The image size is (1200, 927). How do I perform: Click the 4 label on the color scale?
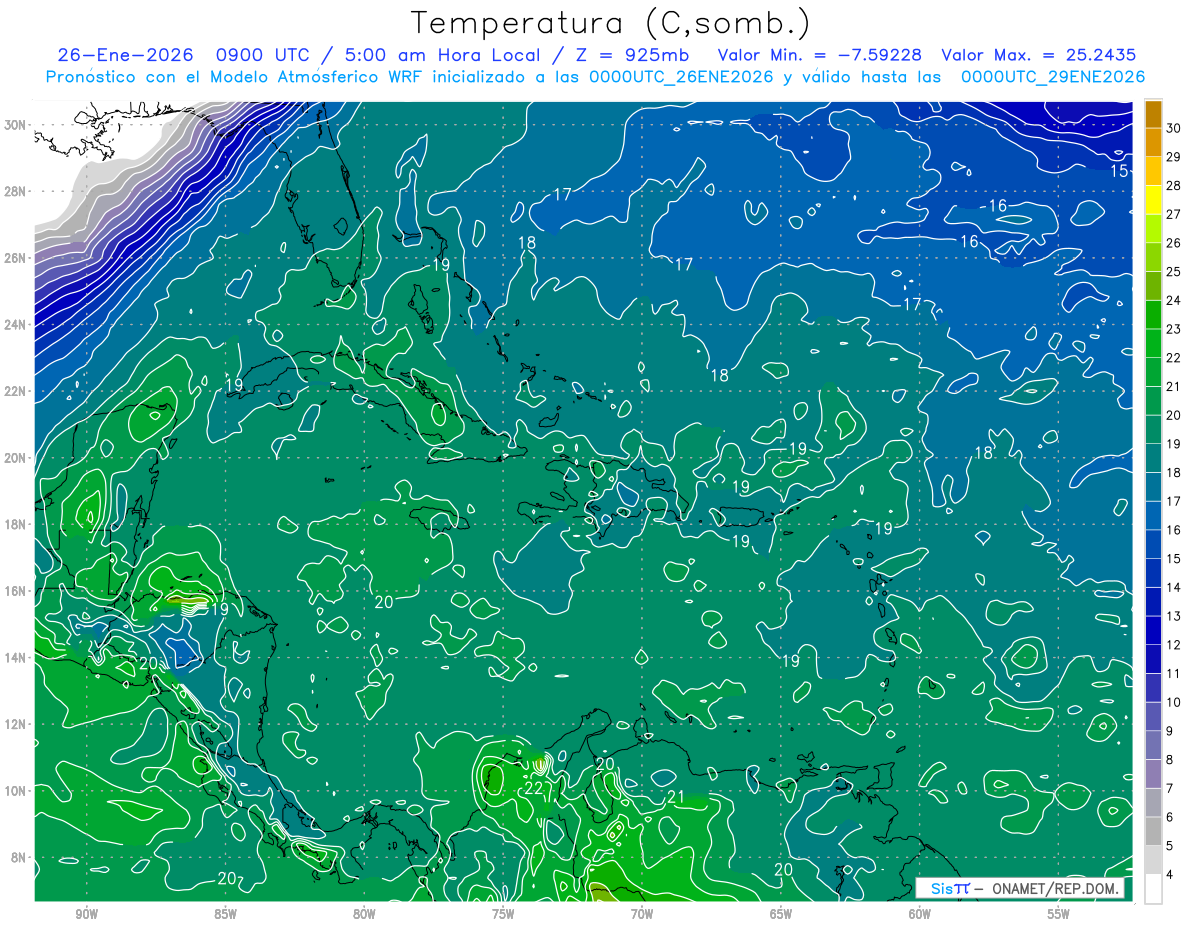tap(1171, 875)
